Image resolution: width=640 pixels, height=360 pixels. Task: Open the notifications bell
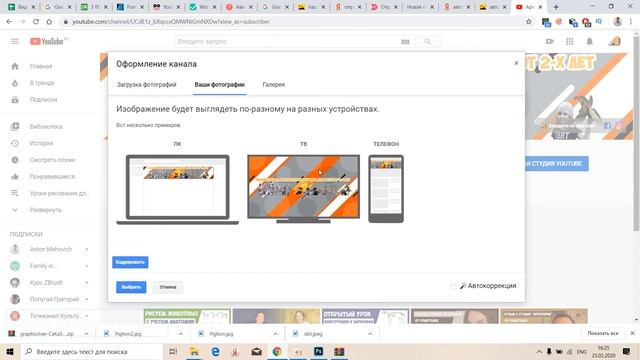pyautogui.click(x=589, y=41)
